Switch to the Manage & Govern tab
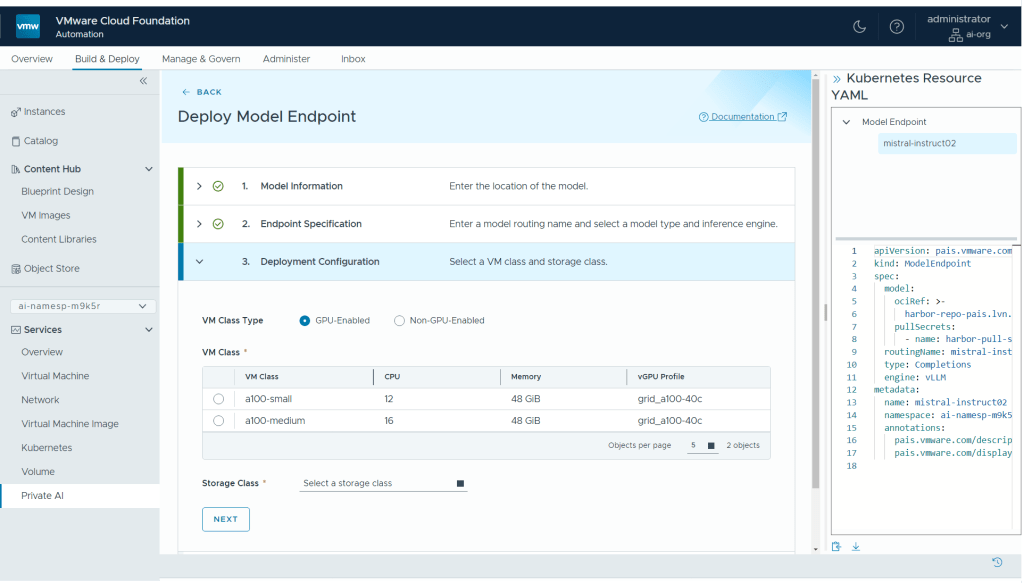1024x583 pixels. click(x=201, y=59)
